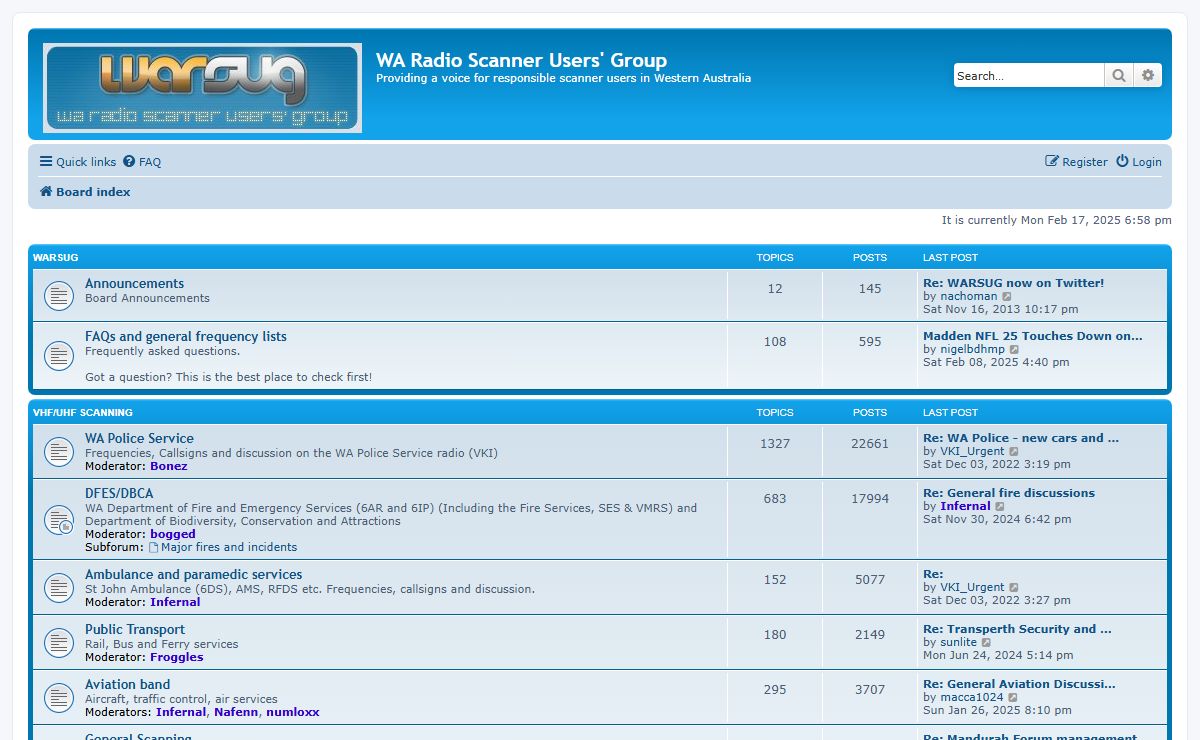Click into the Search field
Screen dimensions: 1200x740
1029,75
